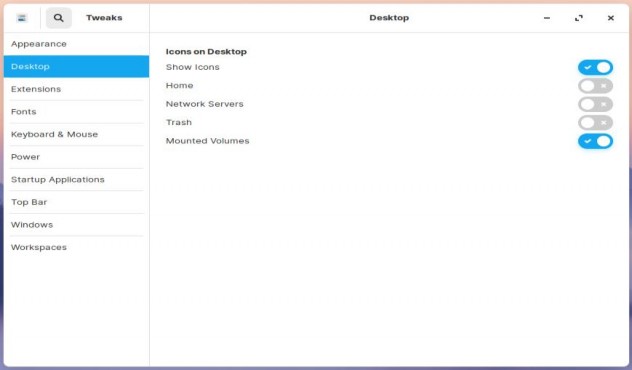Go to the Fonts section
Image resolution: width=632 pixels, height=370 pixels.
(x=77, y=112)
